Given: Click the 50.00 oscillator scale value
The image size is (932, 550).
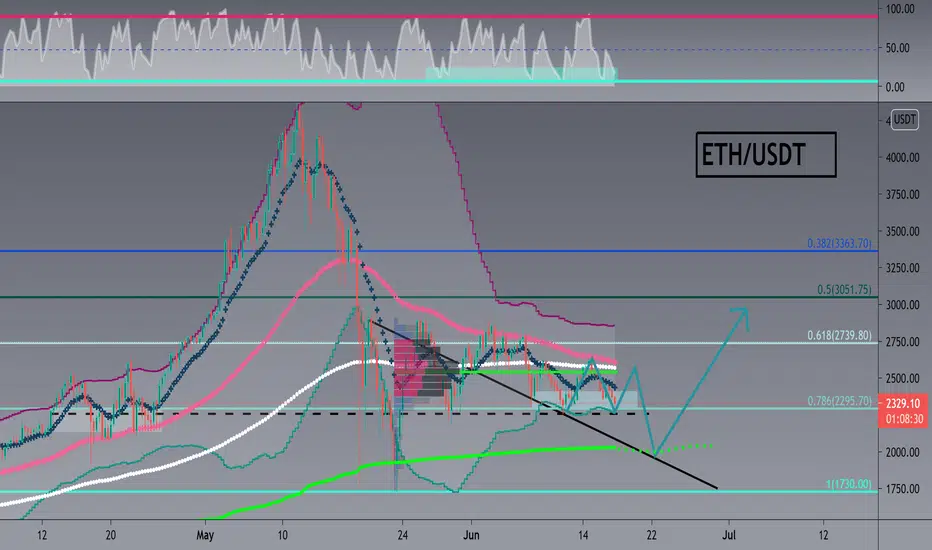Looking at the screenshot, I should point(898,48).
